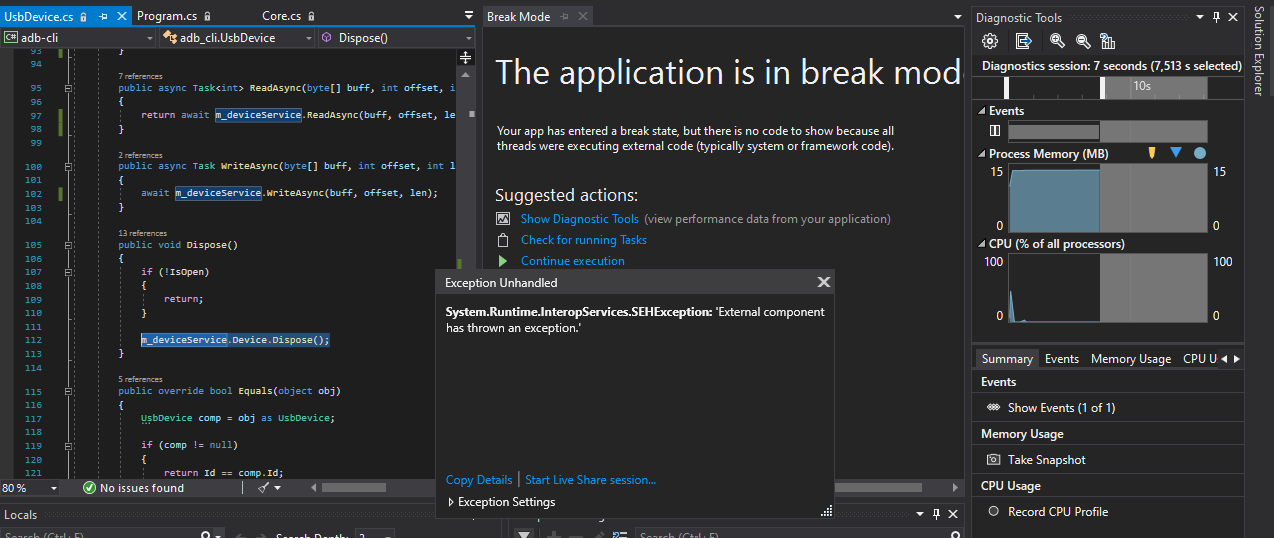Image resolution: width=1274 pixels, height=538 pixels.
Task: Click the exception popup resize grip
Action: pyautogui.click(x=827, y=511)
